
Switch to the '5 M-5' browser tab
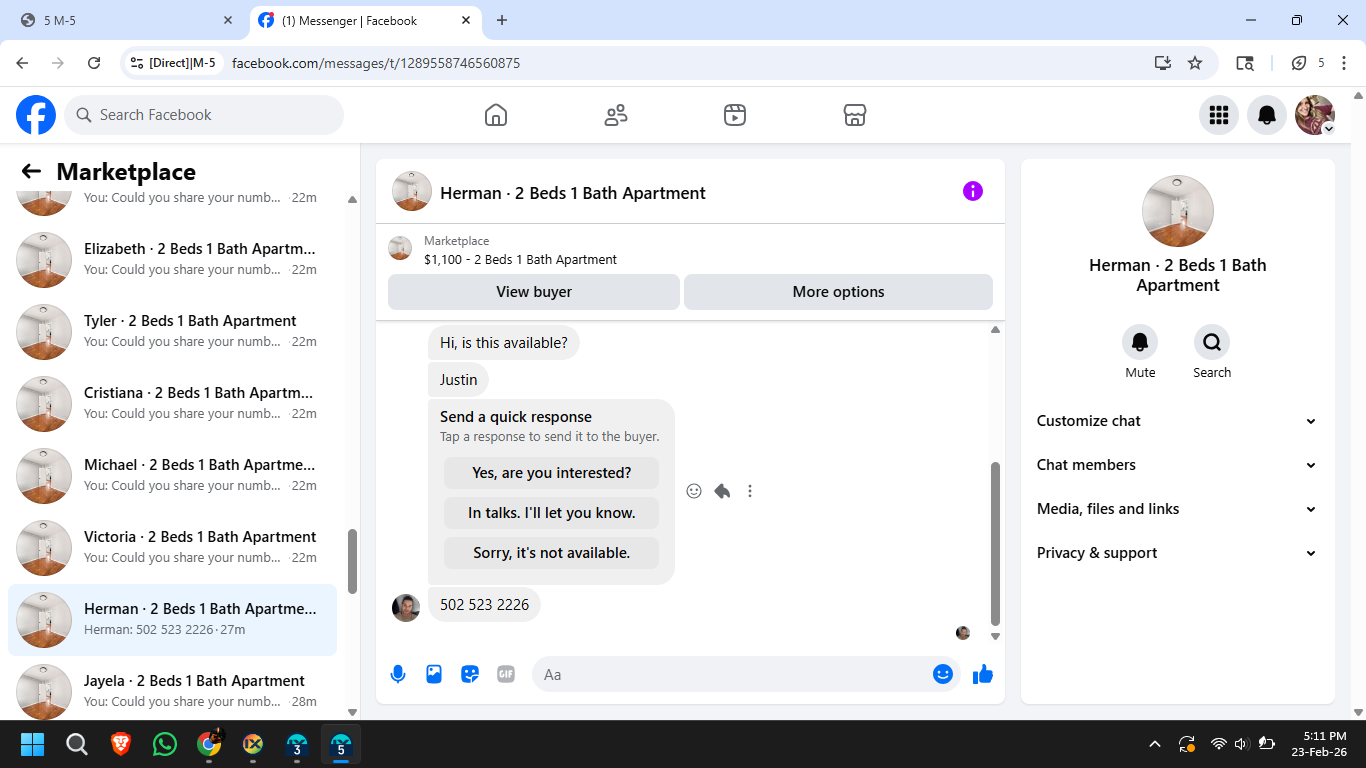coord(125,20)
